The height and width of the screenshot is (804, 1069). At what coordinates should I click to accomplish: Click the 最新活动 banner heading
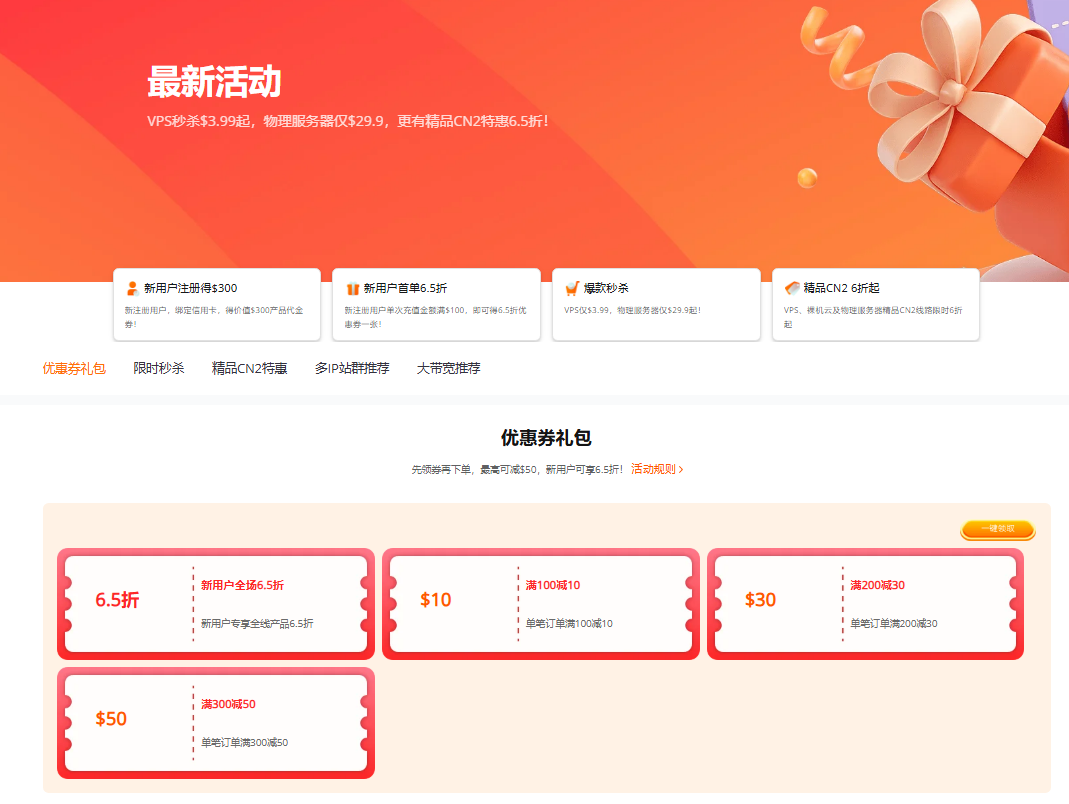point(214,82)
